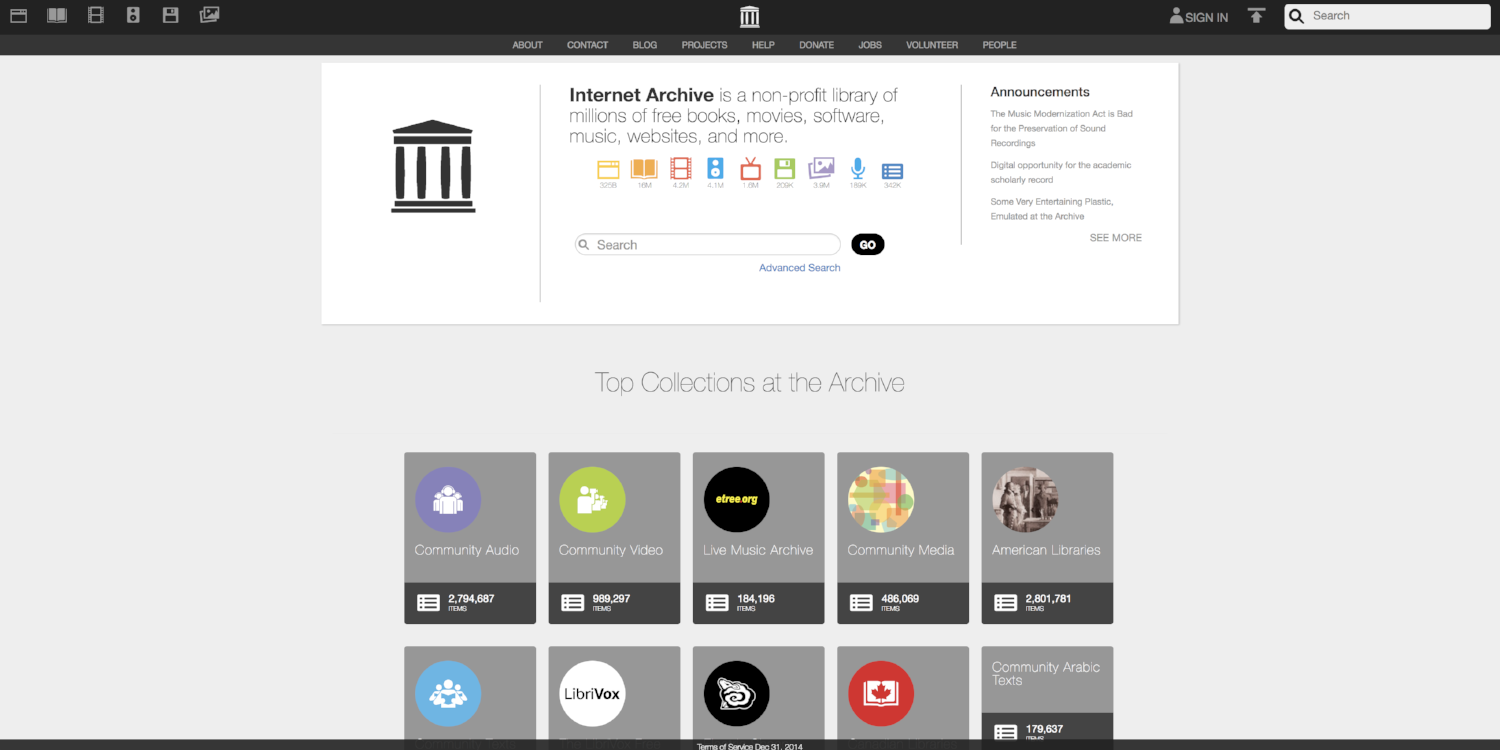Open the Music Modernization Act announcement

1062,128
